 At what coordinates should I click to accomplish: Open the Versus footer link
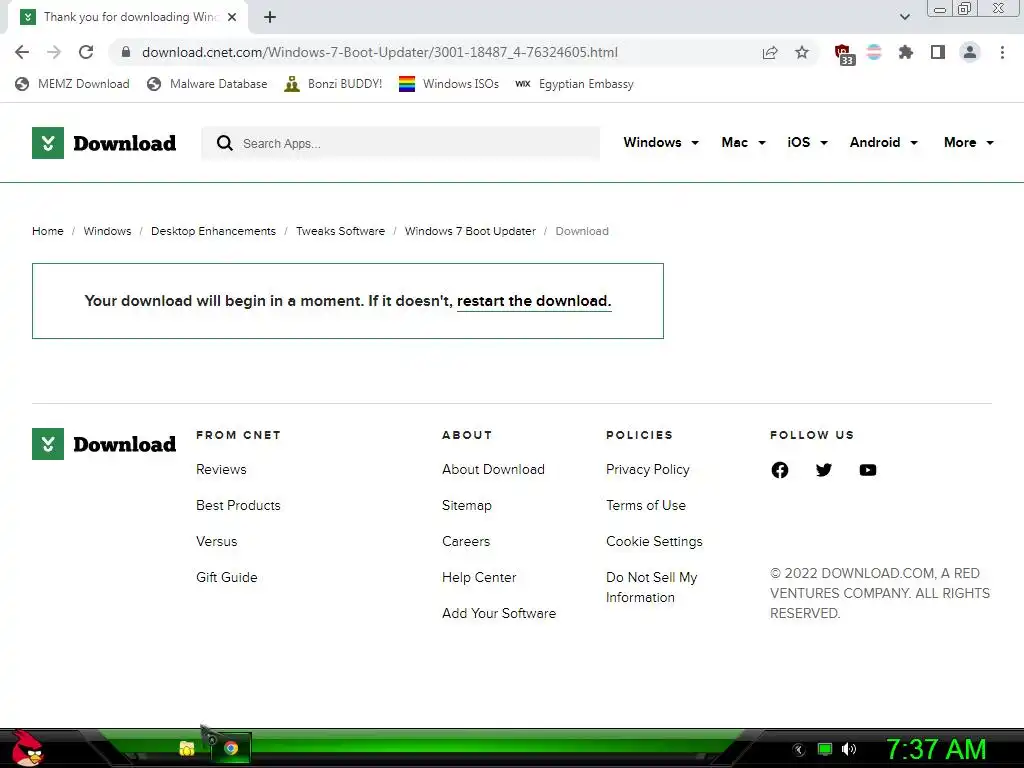tap(216, 541)
